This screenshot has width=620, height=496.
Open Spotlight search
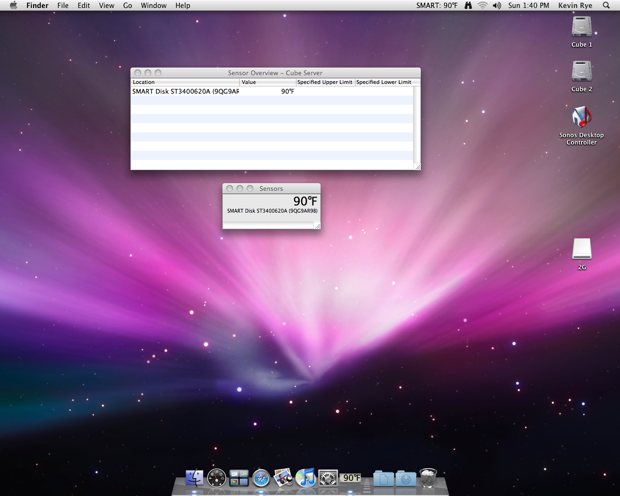click(606, 5)
